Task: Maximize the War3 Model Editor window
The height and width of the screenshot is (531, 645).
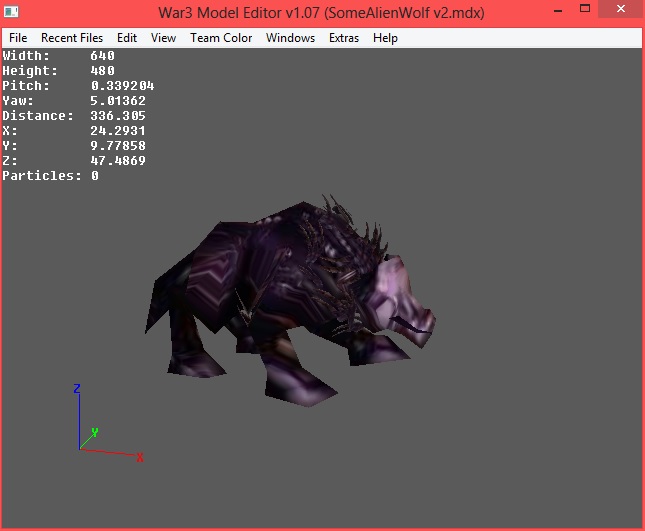Action: coord(585,9)
